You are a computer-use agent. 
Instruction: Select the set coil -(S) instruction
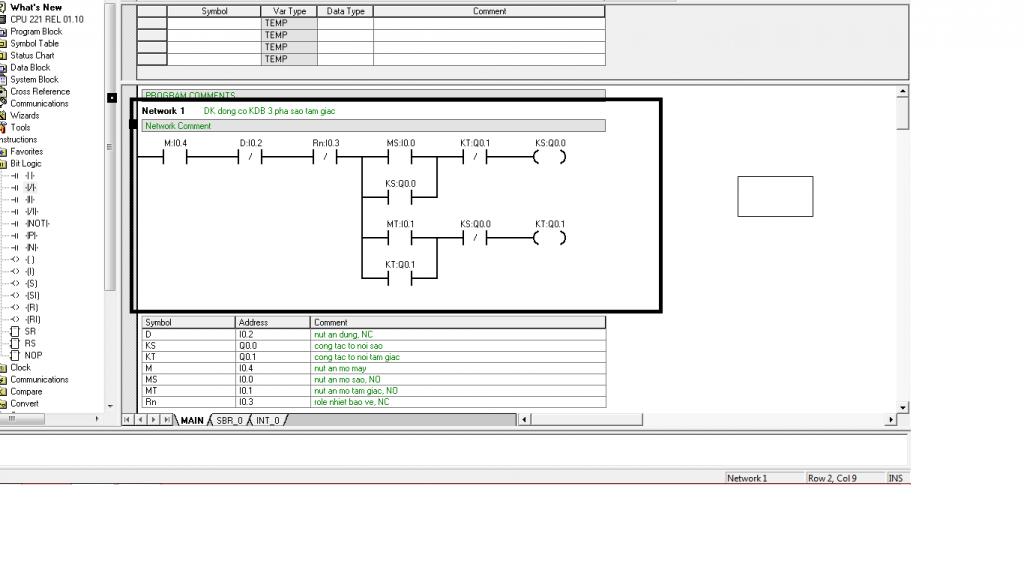click(x=31, y=283)
